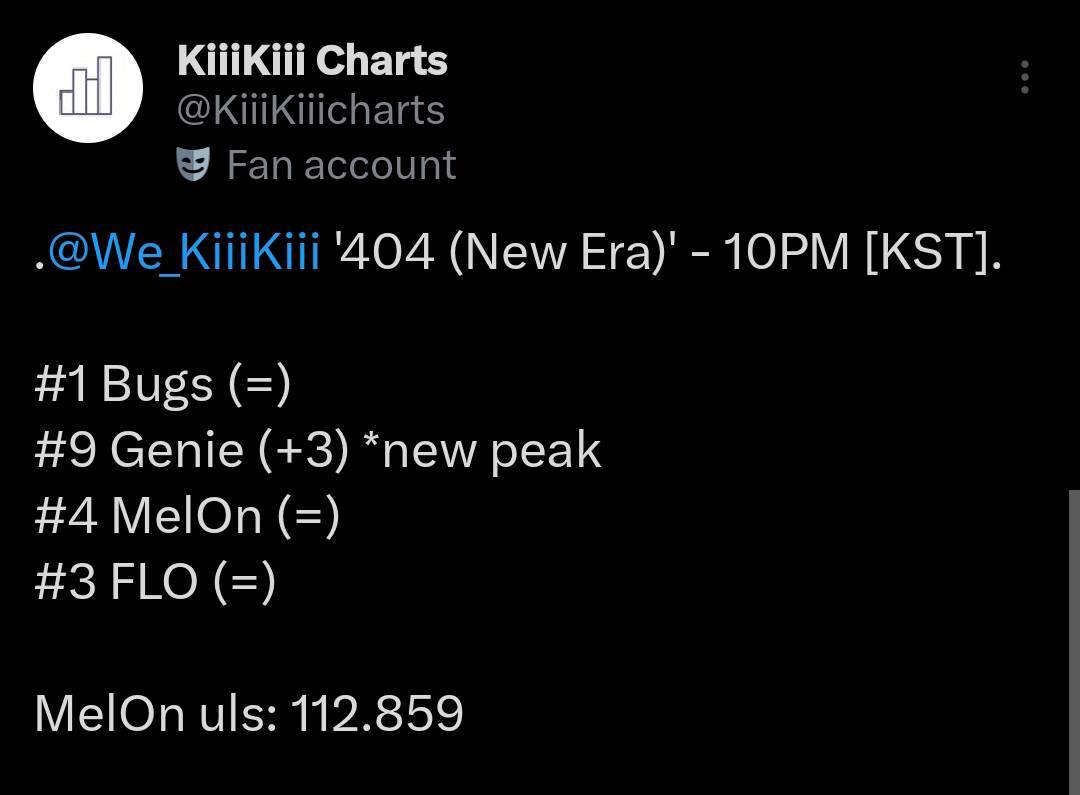Click the '#3 FLO (=)' line
The height and width of the screenshot is (795, 1080).
click(155, 582)
